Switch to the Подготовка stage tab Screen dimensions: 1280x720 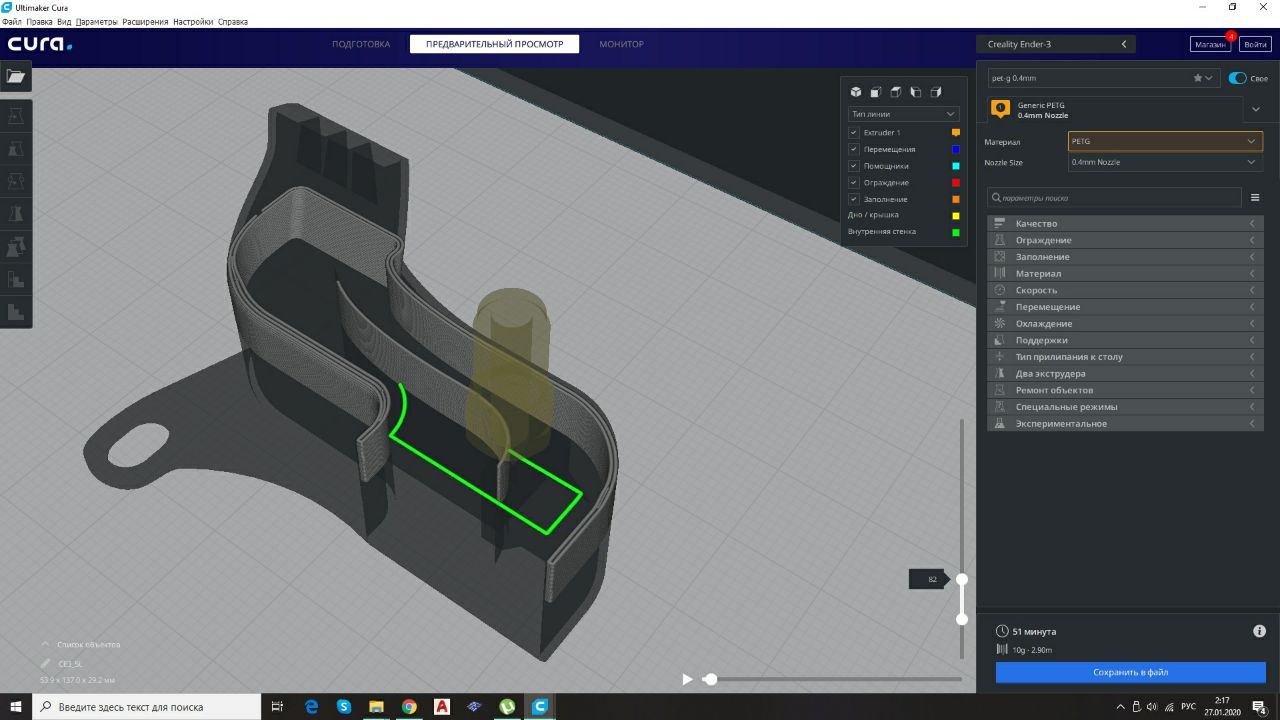tap(361, 44)
